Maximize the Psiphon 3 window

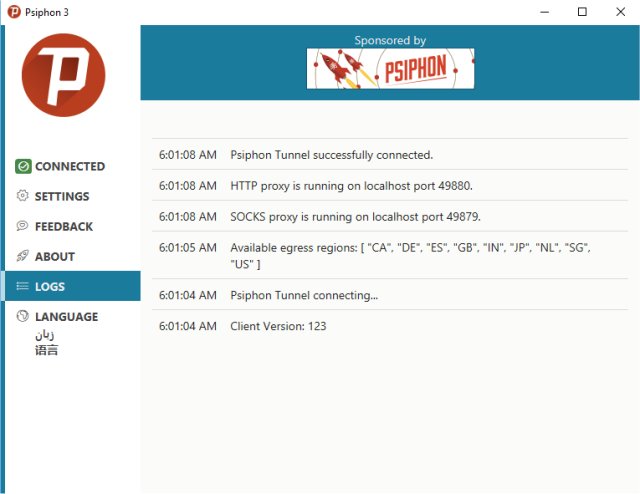[582, 12]
